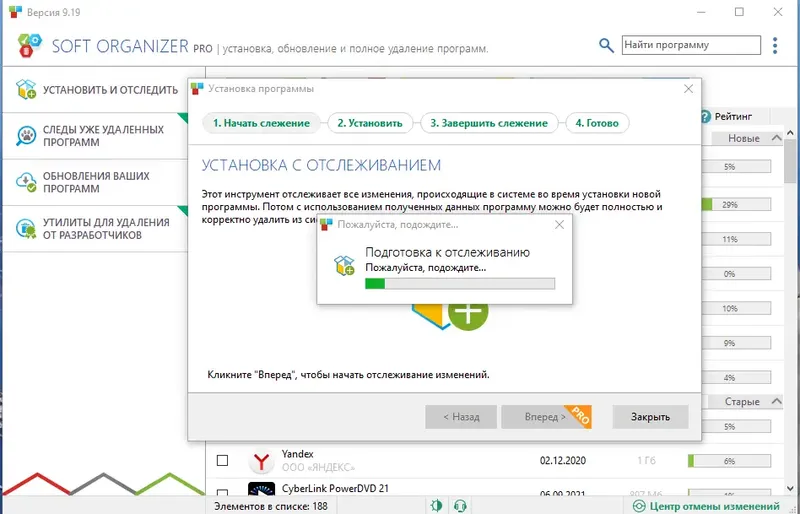Click the Install and Track sidebar icon

(x=26, y=89)
